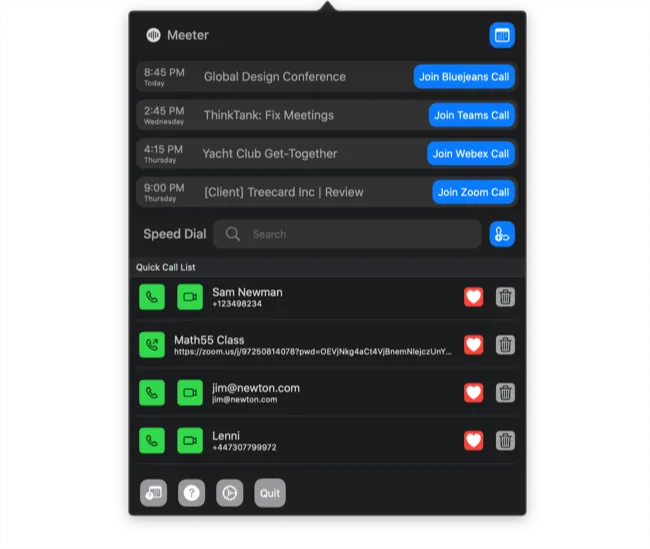
Task: Open the settings gear button
Action: (230, 493)
